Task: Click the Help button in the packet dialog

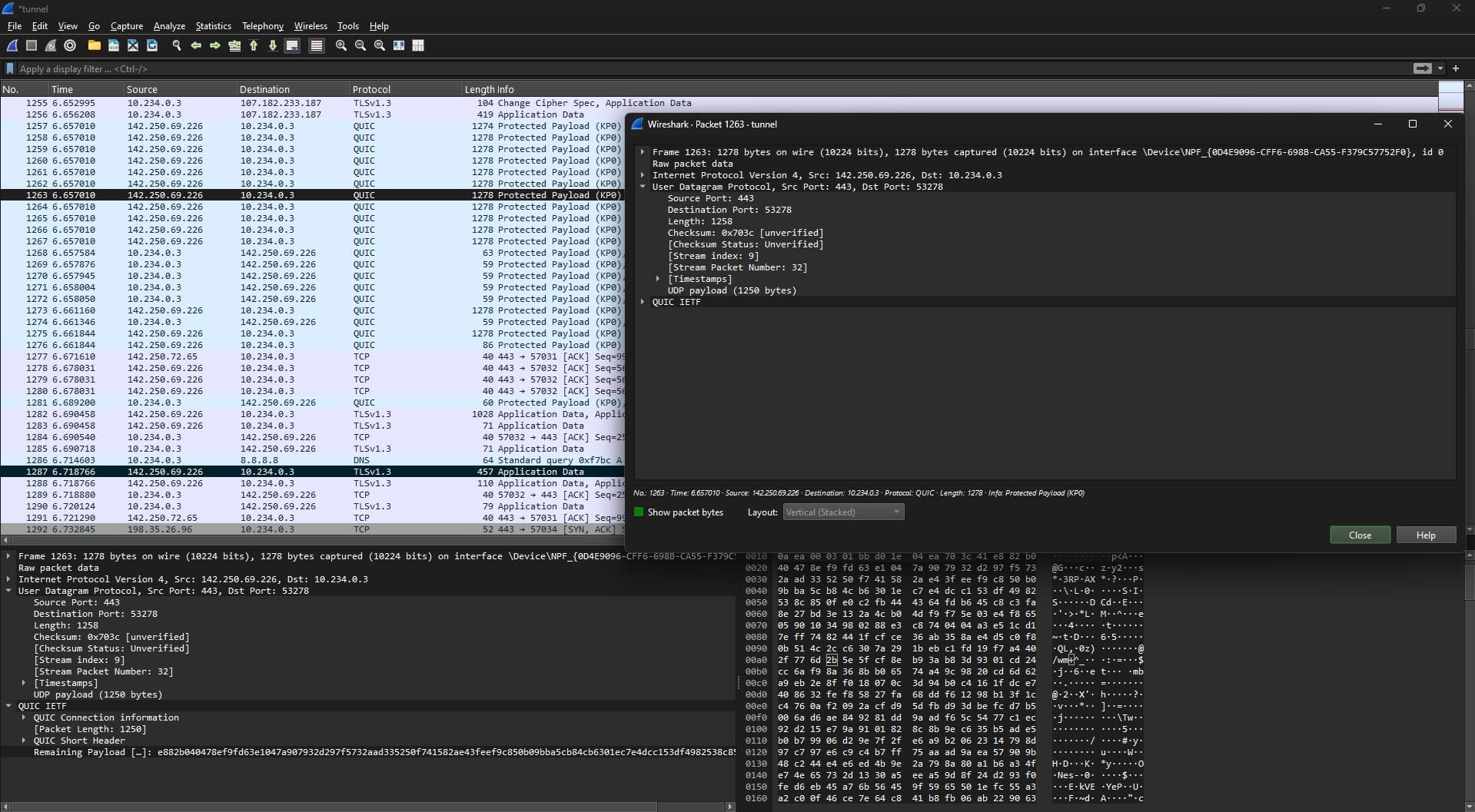Action: (1425, 535)
